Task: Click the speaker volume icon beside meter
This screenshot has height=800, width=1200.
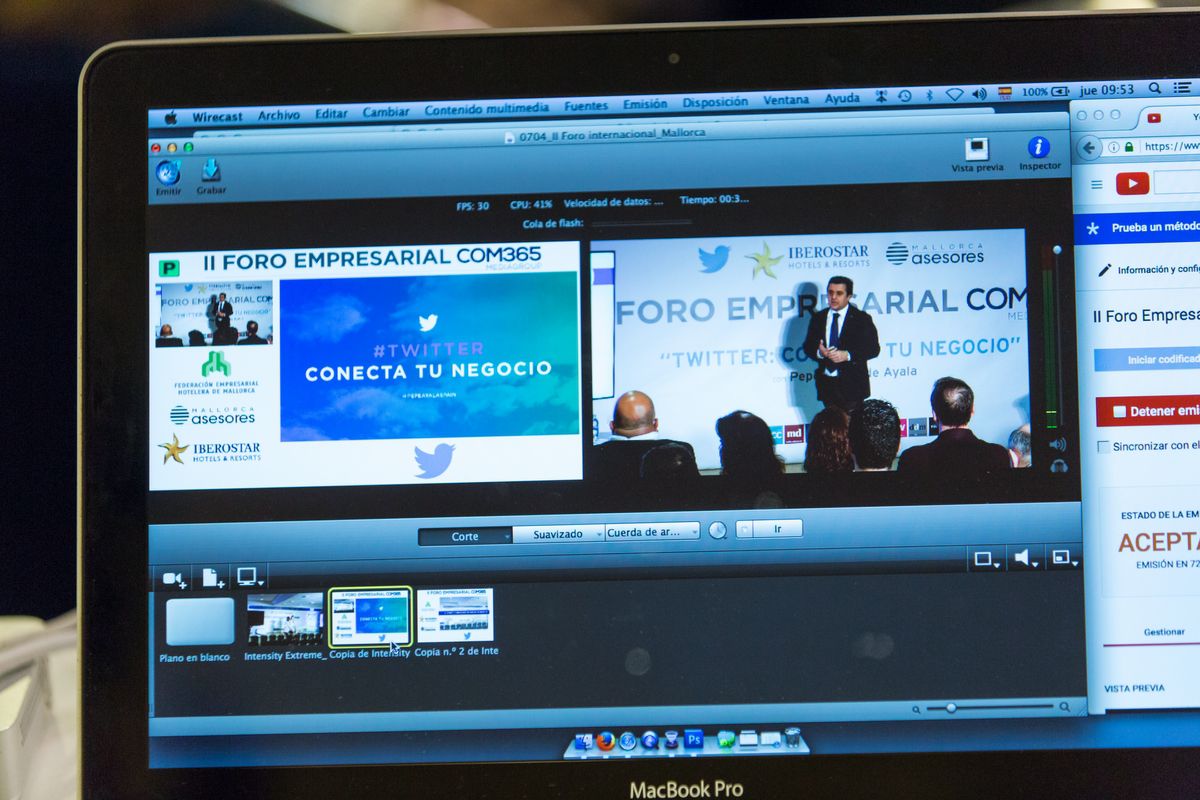Action: (1057, 444)
